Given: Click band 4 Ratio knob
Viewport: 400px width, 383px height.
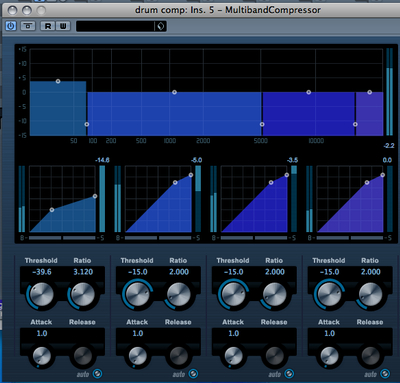Looking at the screenshot, I should pyautogui.click(x=370, y=294).
